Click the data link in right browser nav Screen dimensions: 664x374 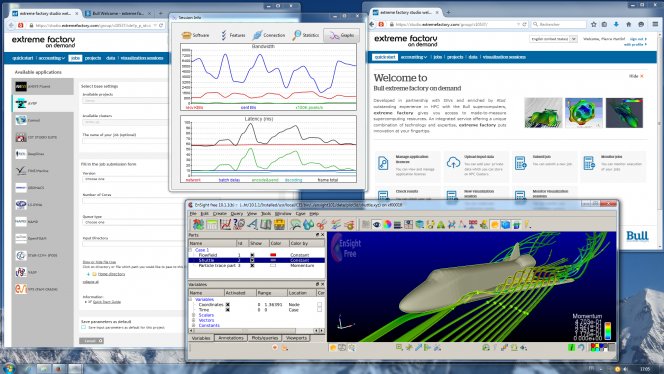473,57
